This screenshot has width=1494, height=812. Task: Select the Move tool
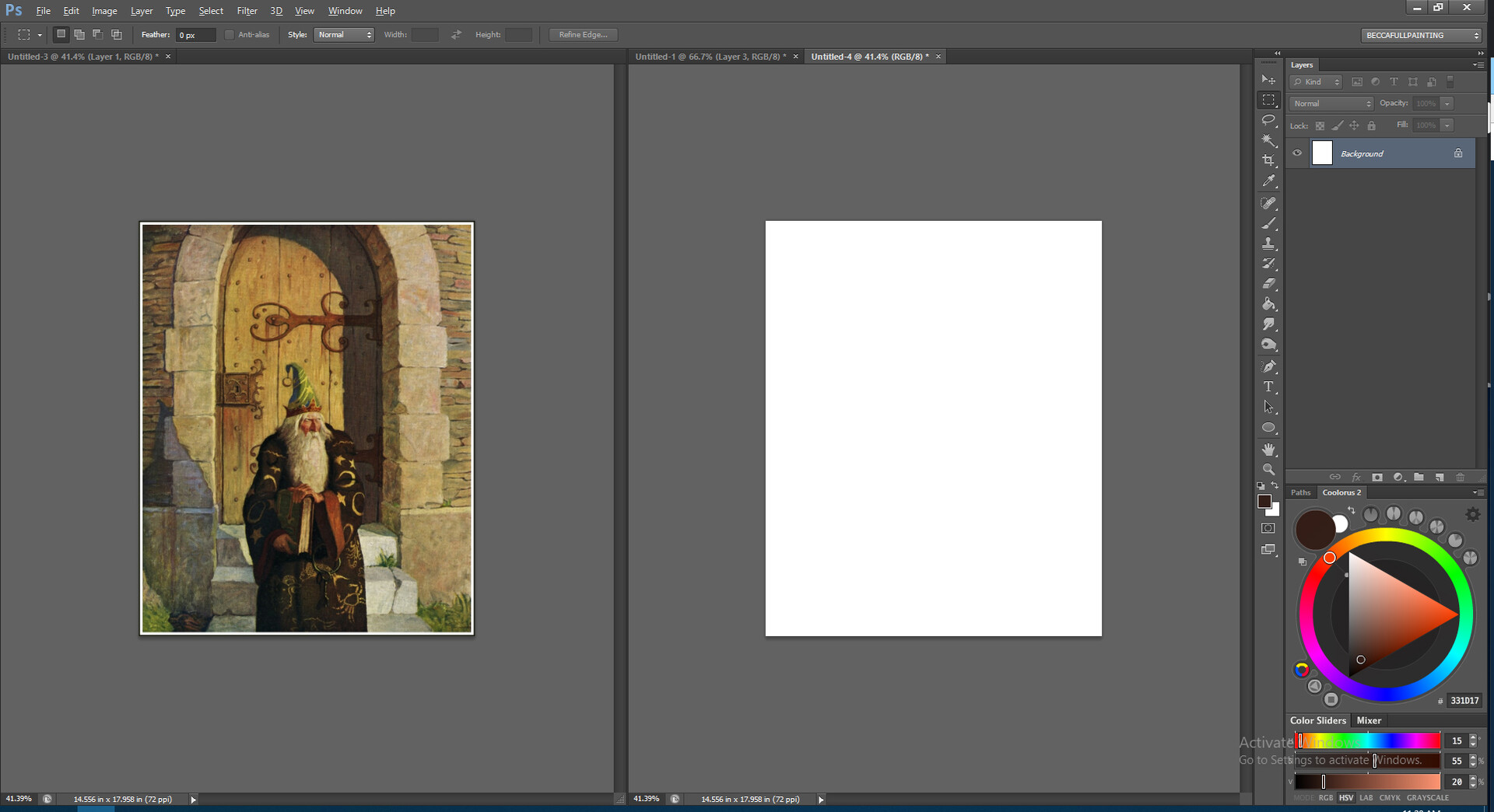click(1268, 79)
